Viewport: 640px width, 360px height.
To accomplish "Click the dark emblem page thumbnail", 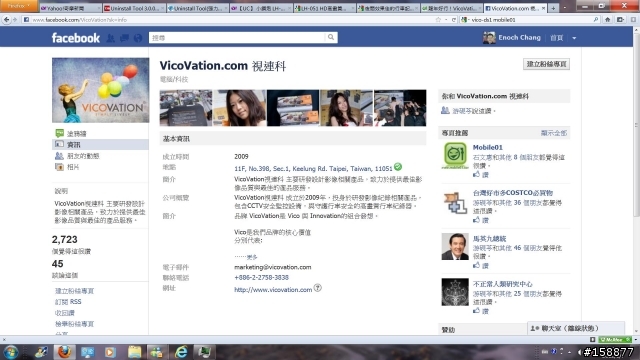I will pos(455,292).
